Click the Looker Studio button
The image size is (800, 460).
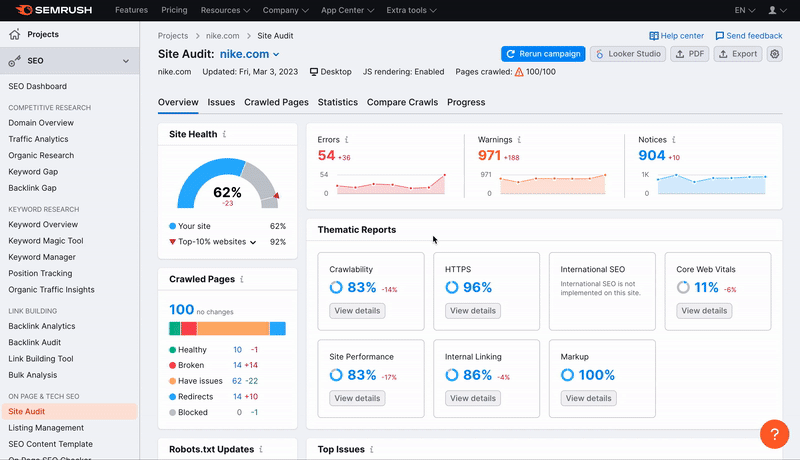628,54
